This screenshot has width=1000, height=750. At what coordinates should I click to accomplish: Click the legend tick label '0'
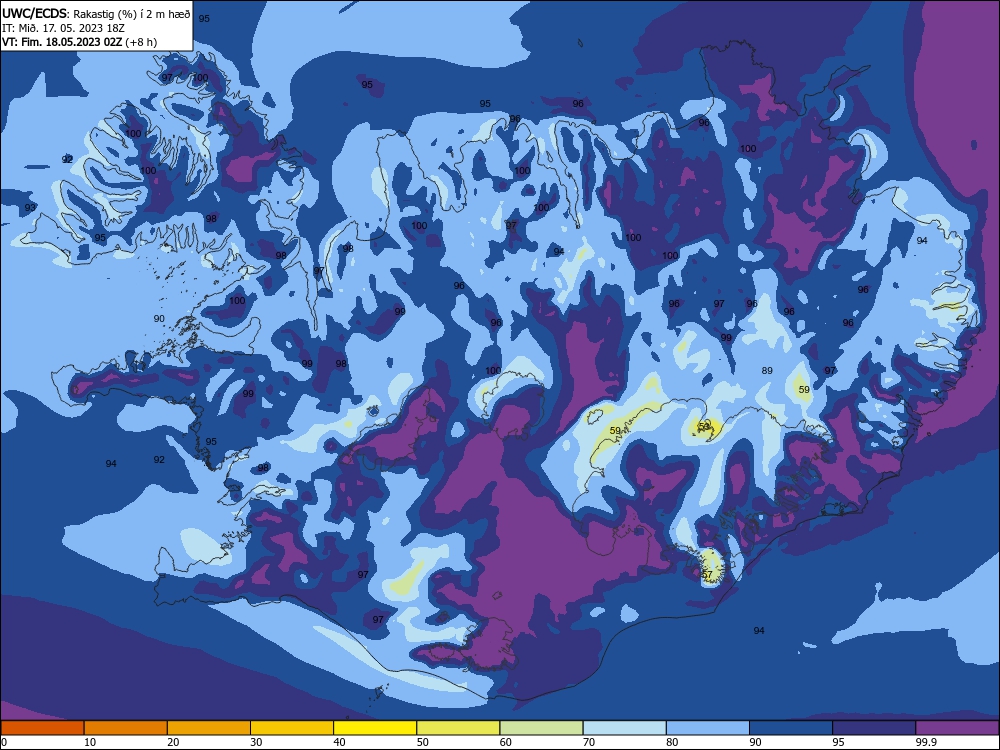click(x=4, y=742)
